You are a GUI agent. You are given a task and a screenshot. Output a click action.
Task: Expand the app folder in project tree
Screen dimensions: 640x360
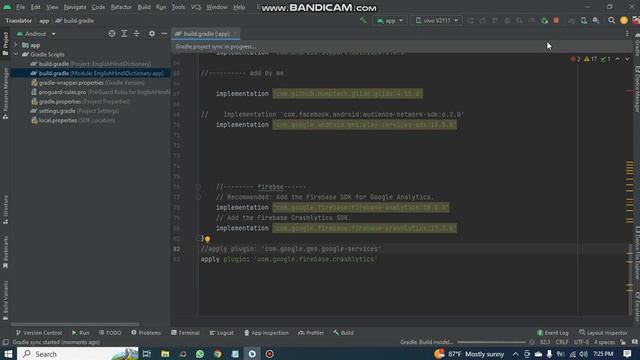point(16,45)
